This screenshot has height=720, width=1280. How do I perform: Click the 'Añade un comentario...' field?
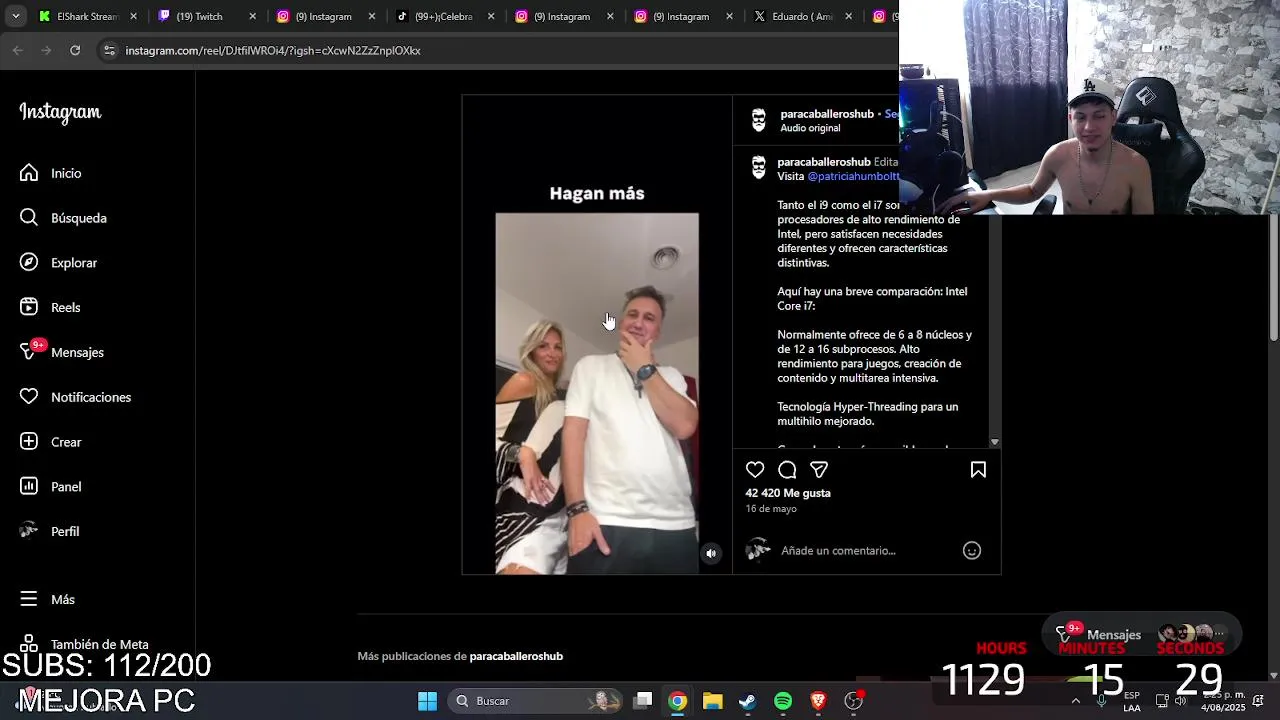click(x=838, y=550)
